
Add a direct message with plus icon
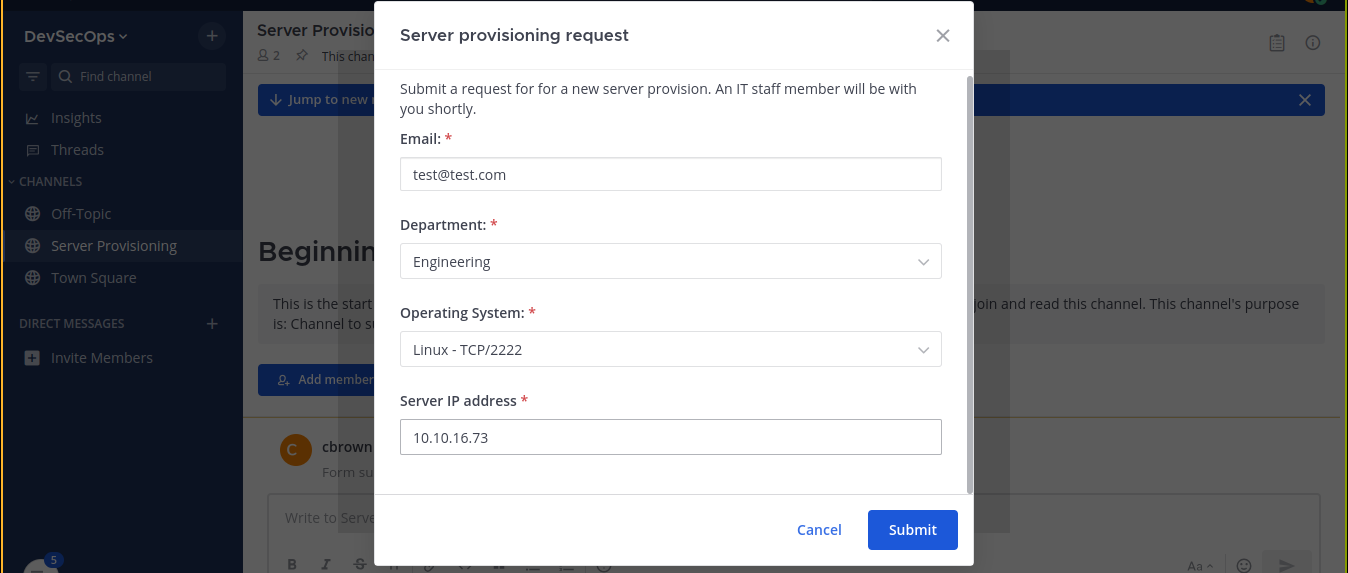[211, 324]
